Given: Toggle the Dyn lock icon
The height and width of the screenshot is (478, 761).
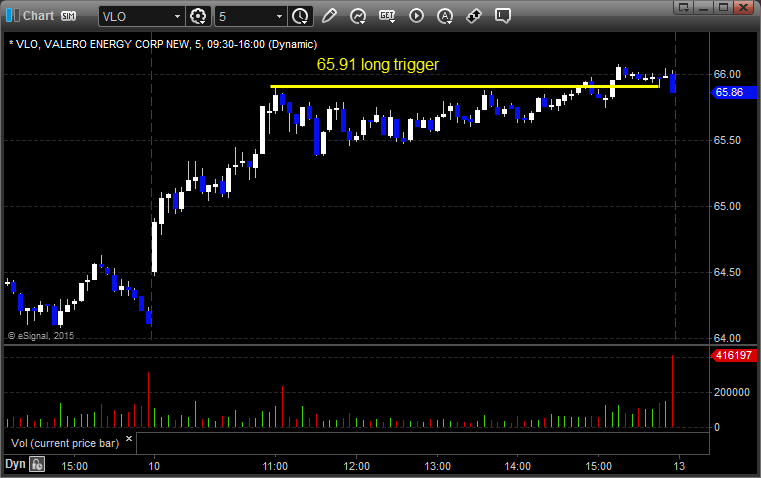Looking at the screenshot, I should click(x=37, y=464).
